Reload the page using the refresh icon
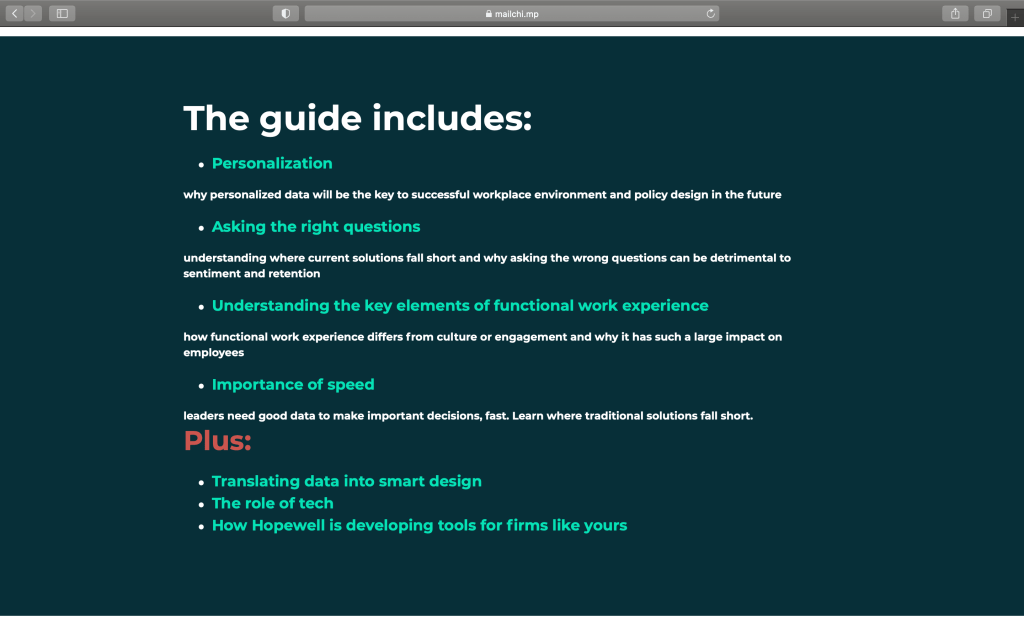Viewport: 1024px width, 640px height. tap(710, 13)
